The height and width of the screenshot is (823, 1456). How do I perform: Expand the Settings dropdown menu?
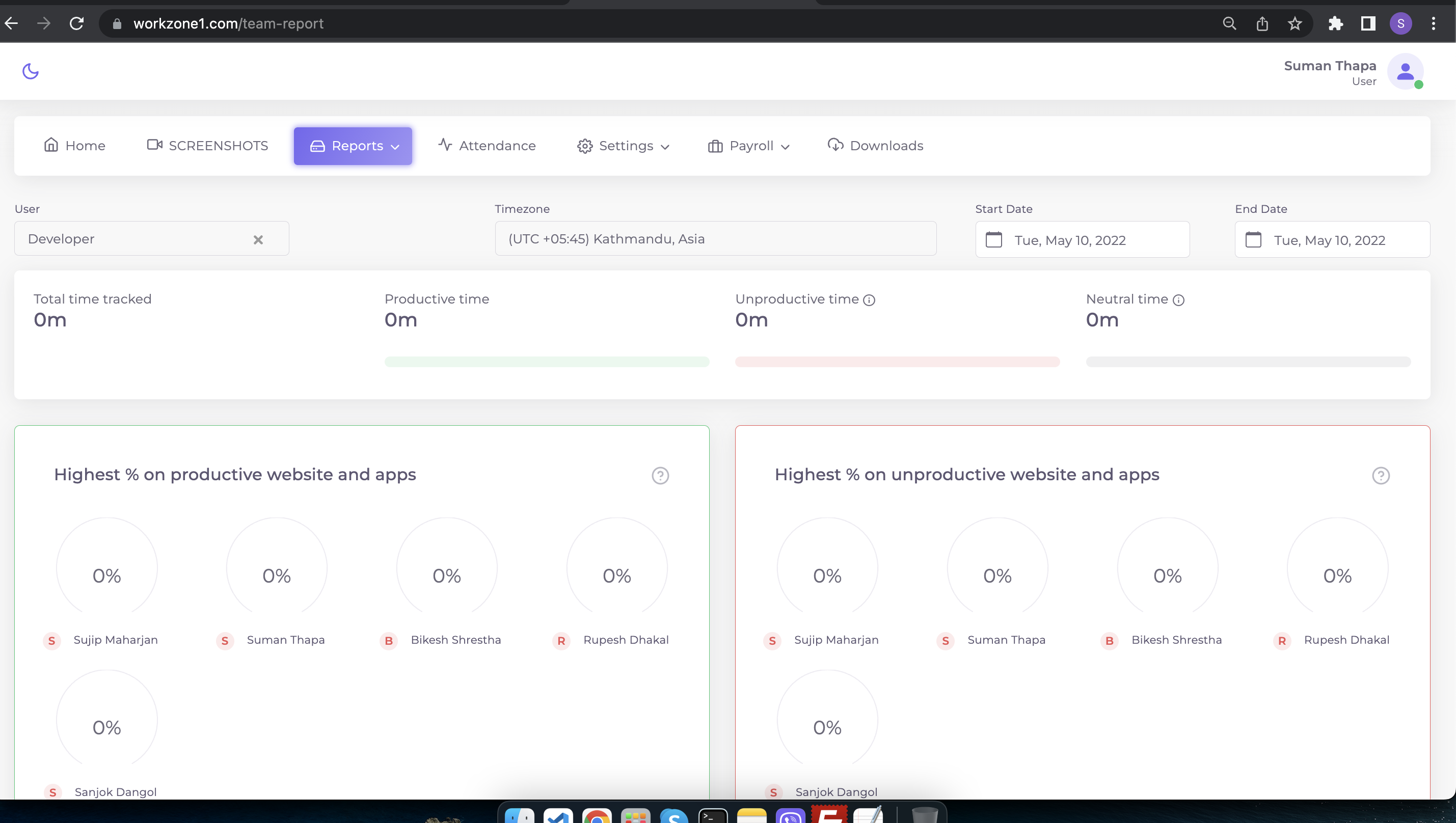pos(623,146)
